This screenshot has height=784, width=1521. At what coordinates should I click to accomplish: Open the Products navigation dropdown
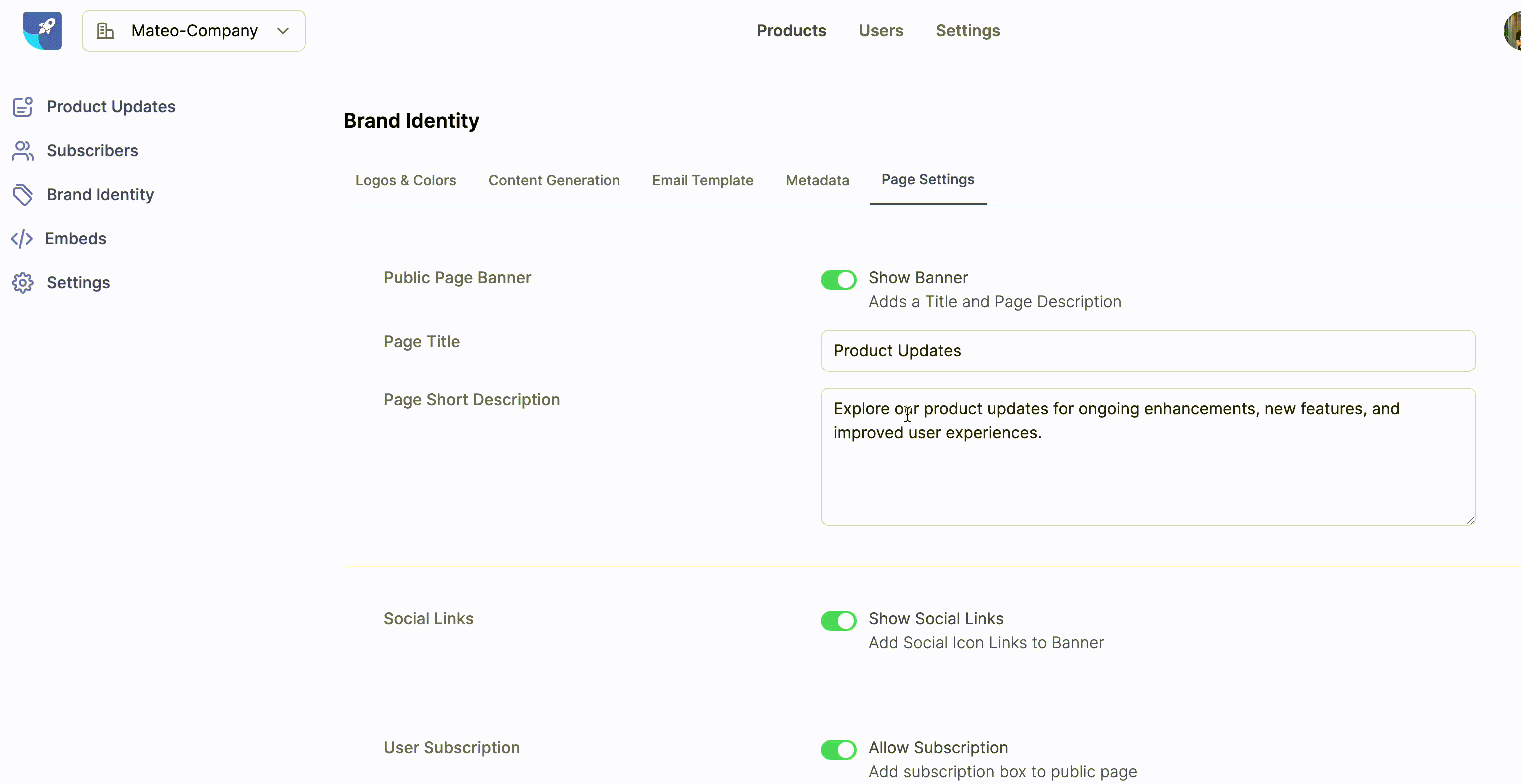[792, 30]
